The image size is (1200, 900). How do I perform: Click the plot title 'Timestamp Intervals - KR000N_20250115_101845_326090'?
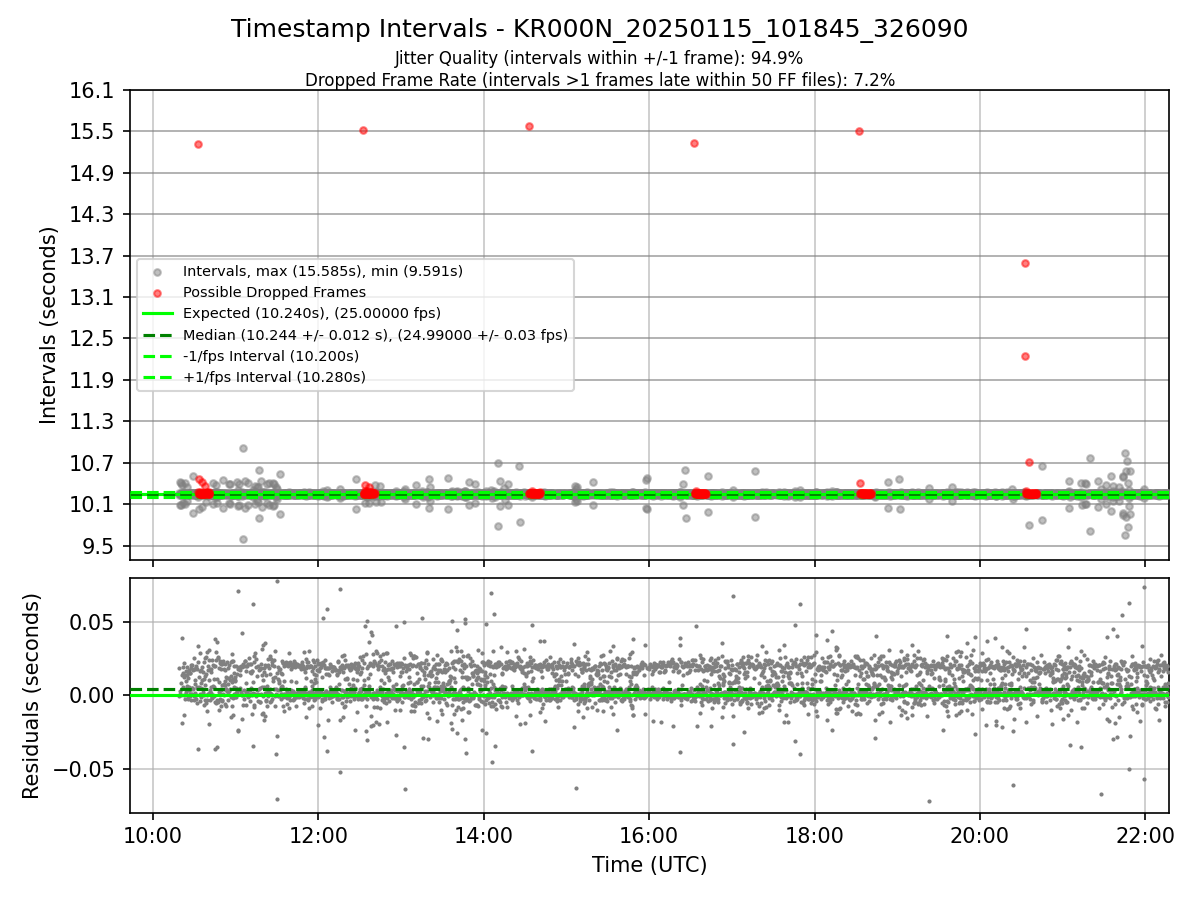pyautogui.click(x=599, y=29)
